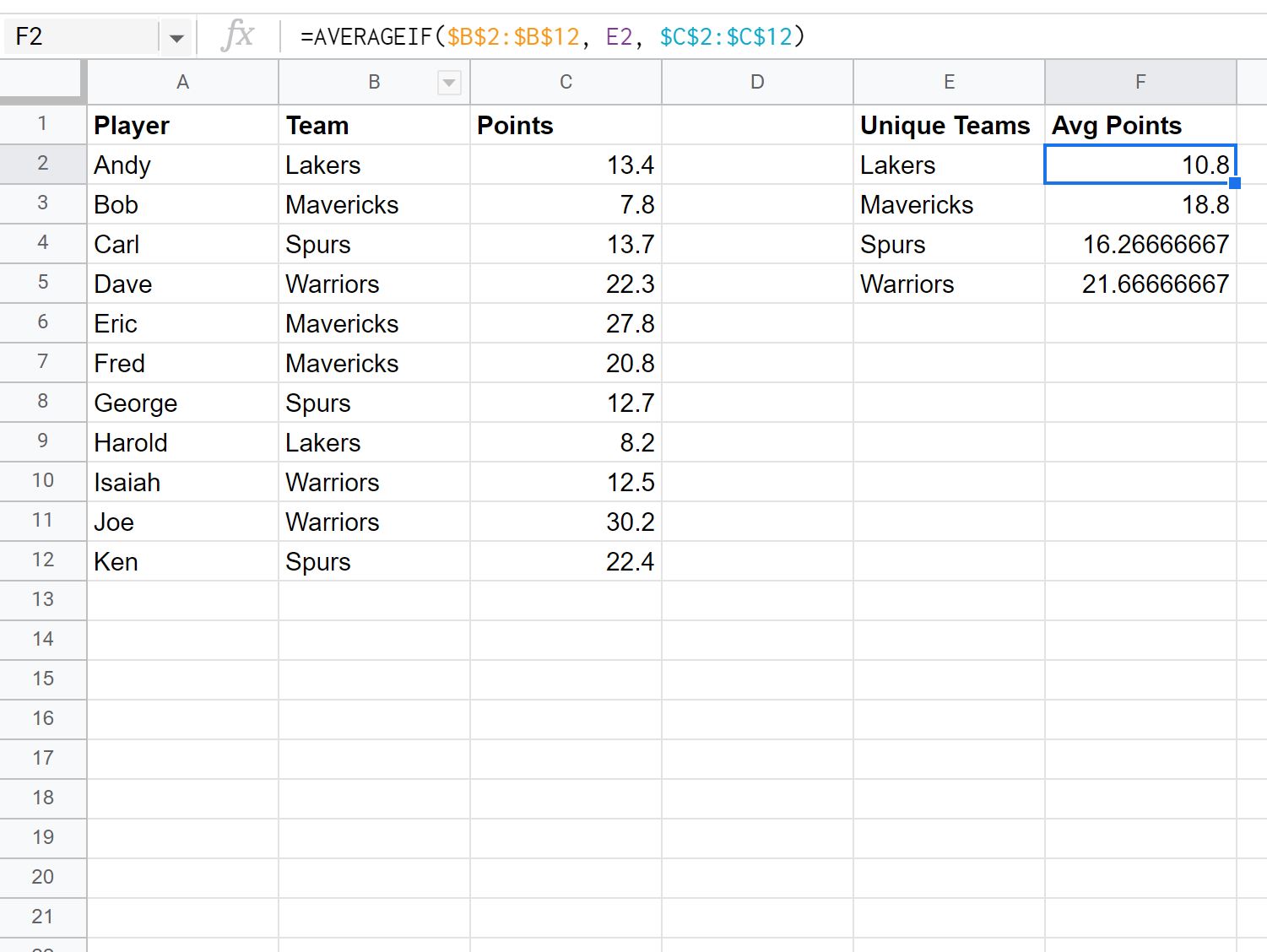Click the Points header cell
This screenshot has width=1267, height=952.
[x=566, y=125]
